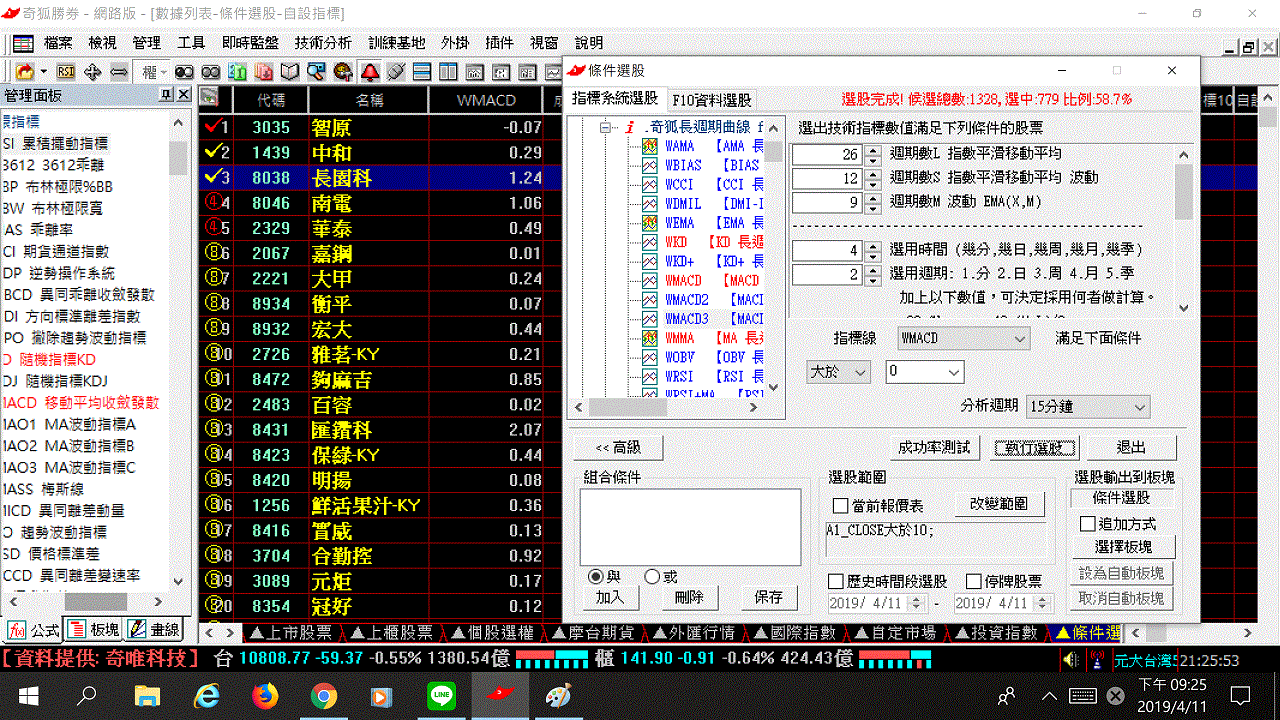Open the 即時監盤 menu
This screenshot has height=720, width=1280.
click(250, 43)
